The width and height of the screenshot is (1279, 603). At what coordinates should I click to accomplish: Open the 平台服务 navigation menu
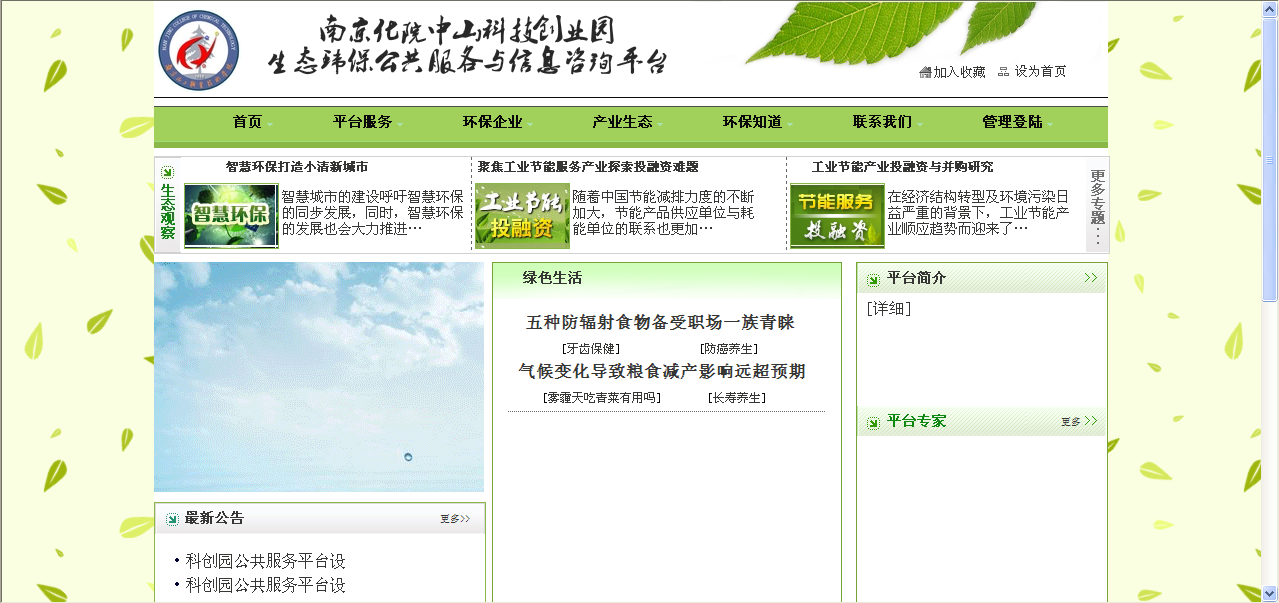tap(362, 122)
